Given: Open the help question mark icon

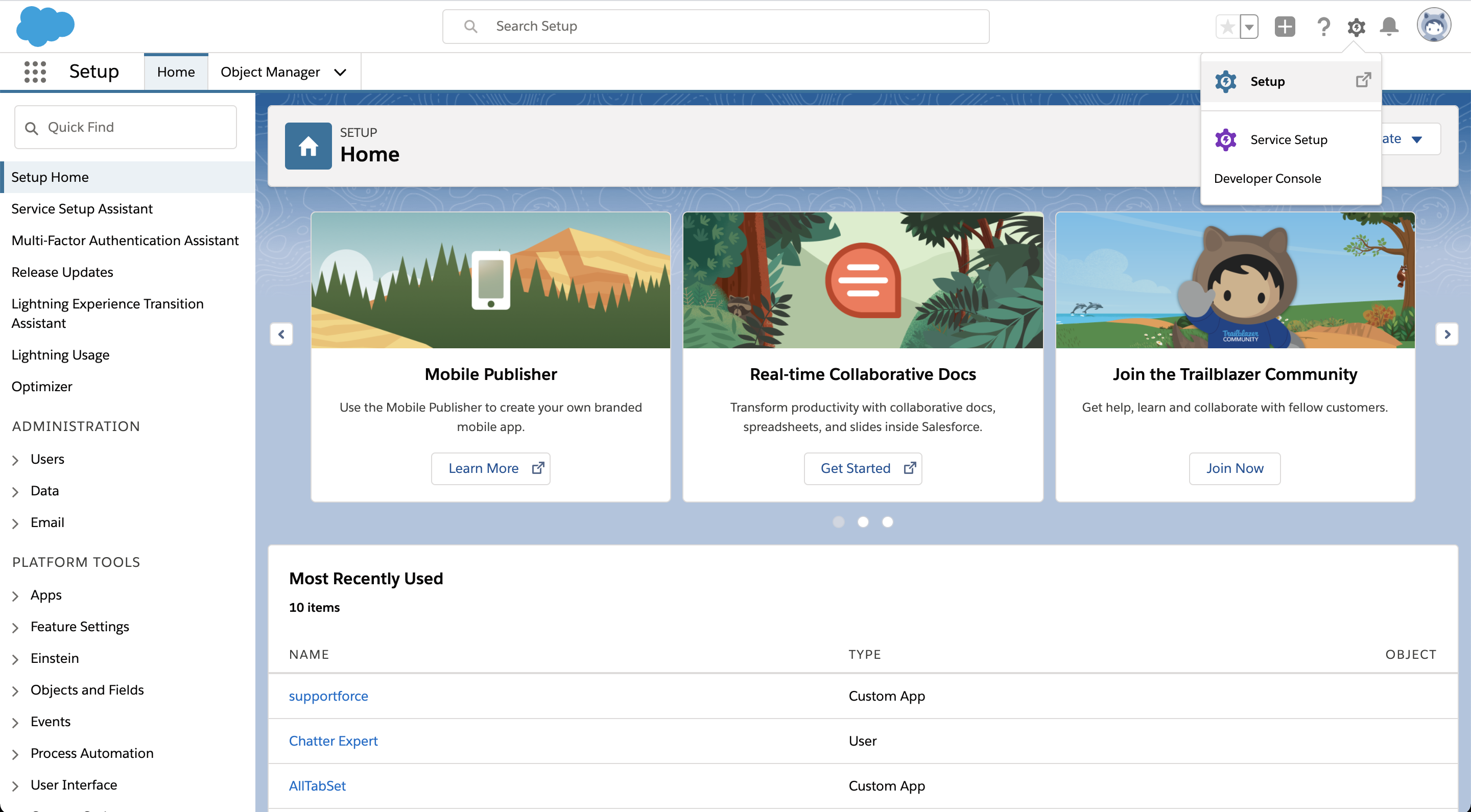Looking at the screenshot, I should click(1324, 26).
